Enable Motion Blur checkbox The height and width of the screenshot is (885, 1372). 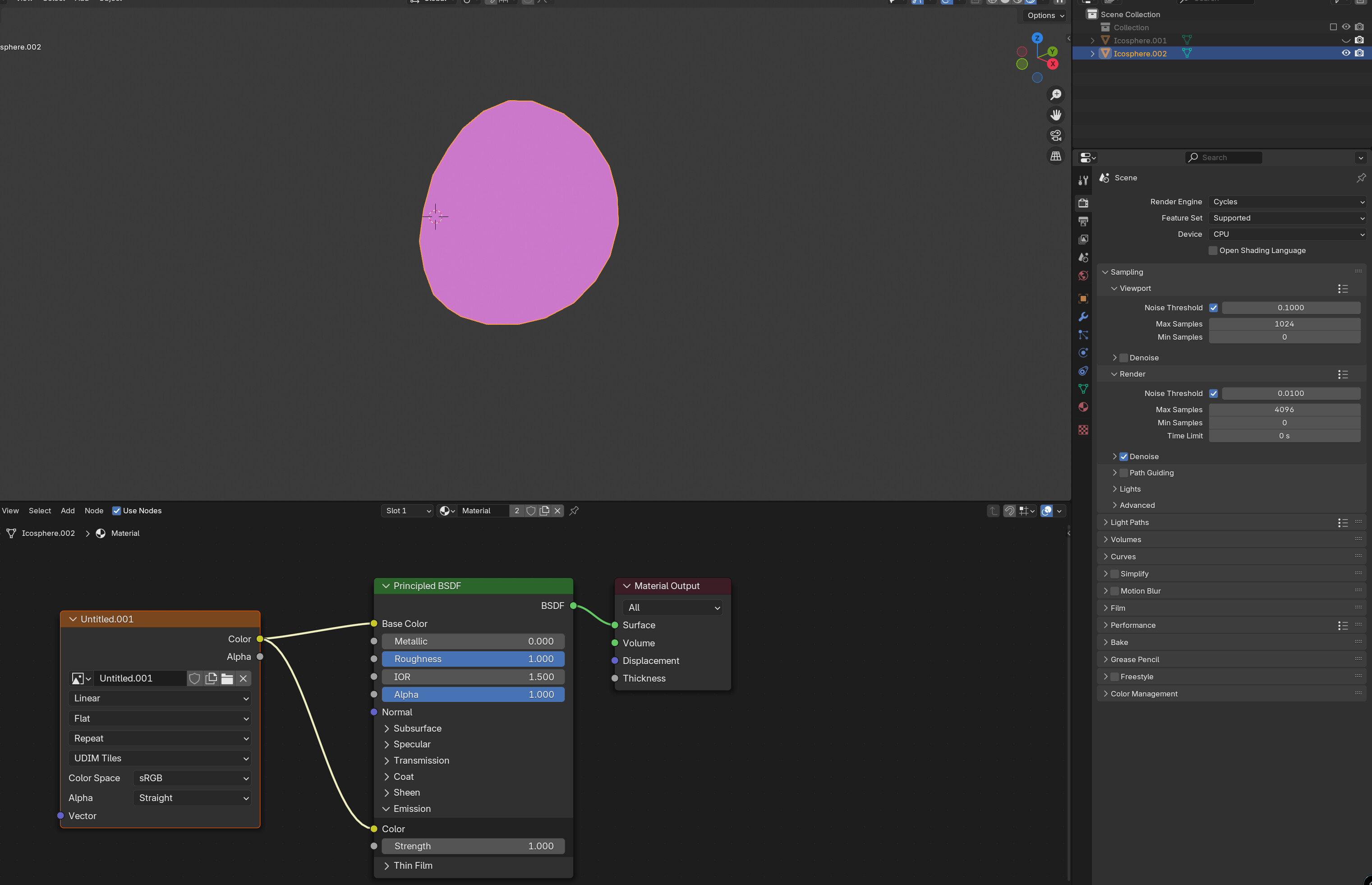[1114, 591]
